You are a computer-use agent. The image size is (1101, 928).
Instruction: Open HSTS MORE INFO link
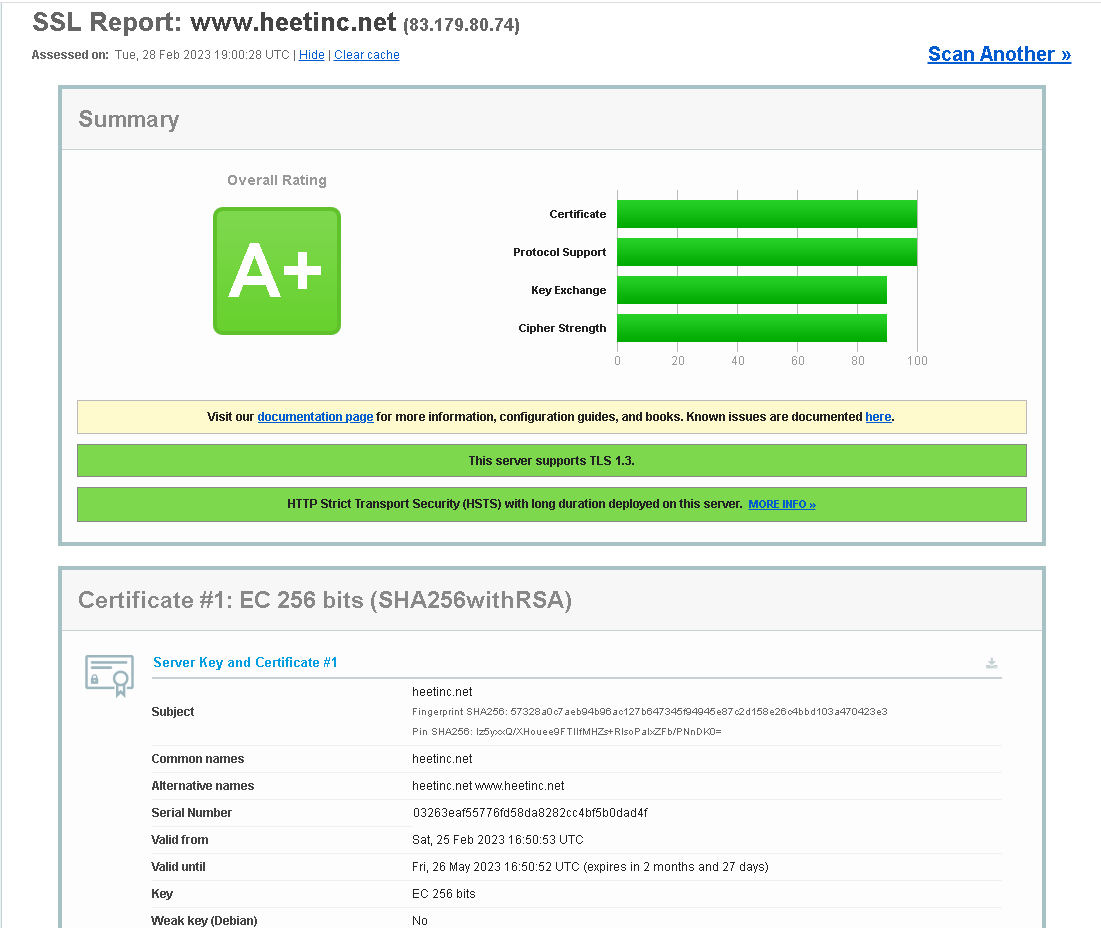pyautogui.click(x=782, y=504)
